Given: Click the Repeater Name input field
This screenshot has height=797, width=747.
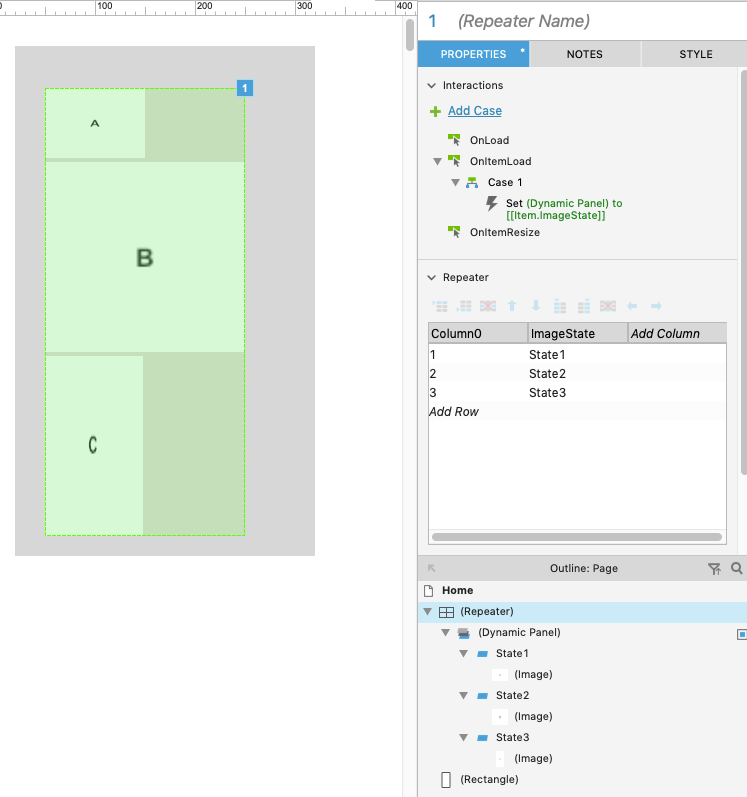Looking at the screenshot, I should pyautogui.click(x=590, y=21).
